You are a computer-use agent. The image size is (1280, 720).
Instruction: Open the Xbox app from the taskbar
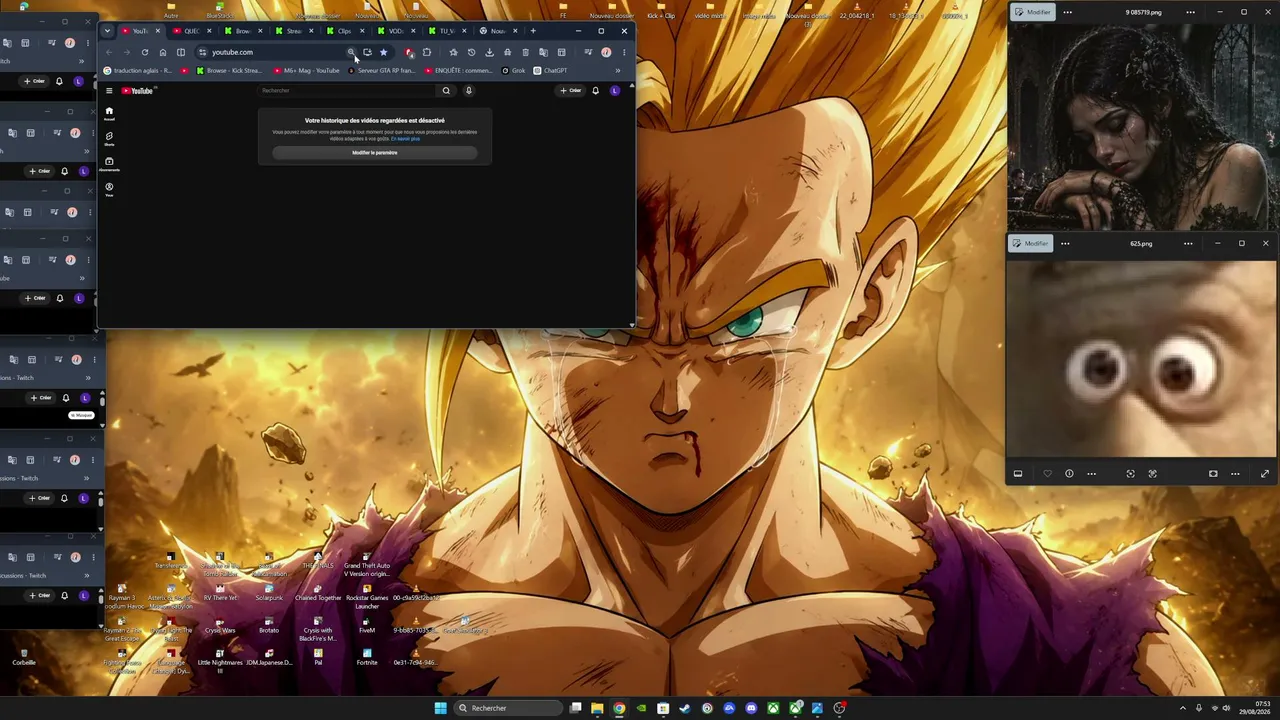click(x=773, y=708)
